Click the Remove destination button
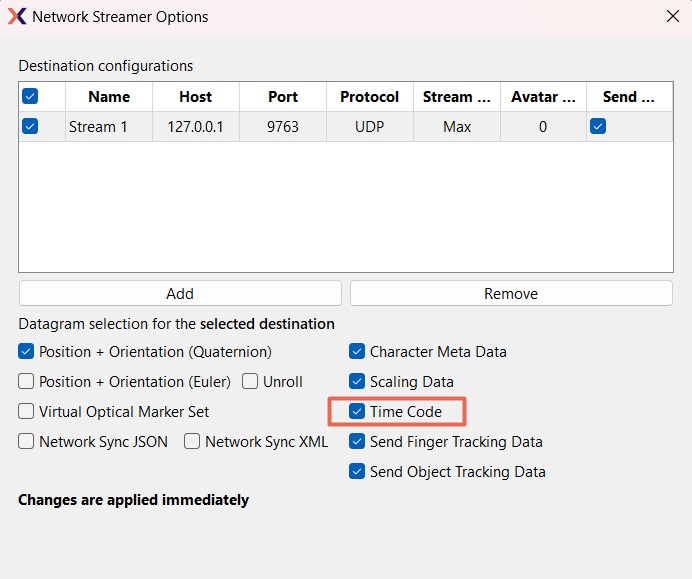692x579 pixels. click(511, 293)
